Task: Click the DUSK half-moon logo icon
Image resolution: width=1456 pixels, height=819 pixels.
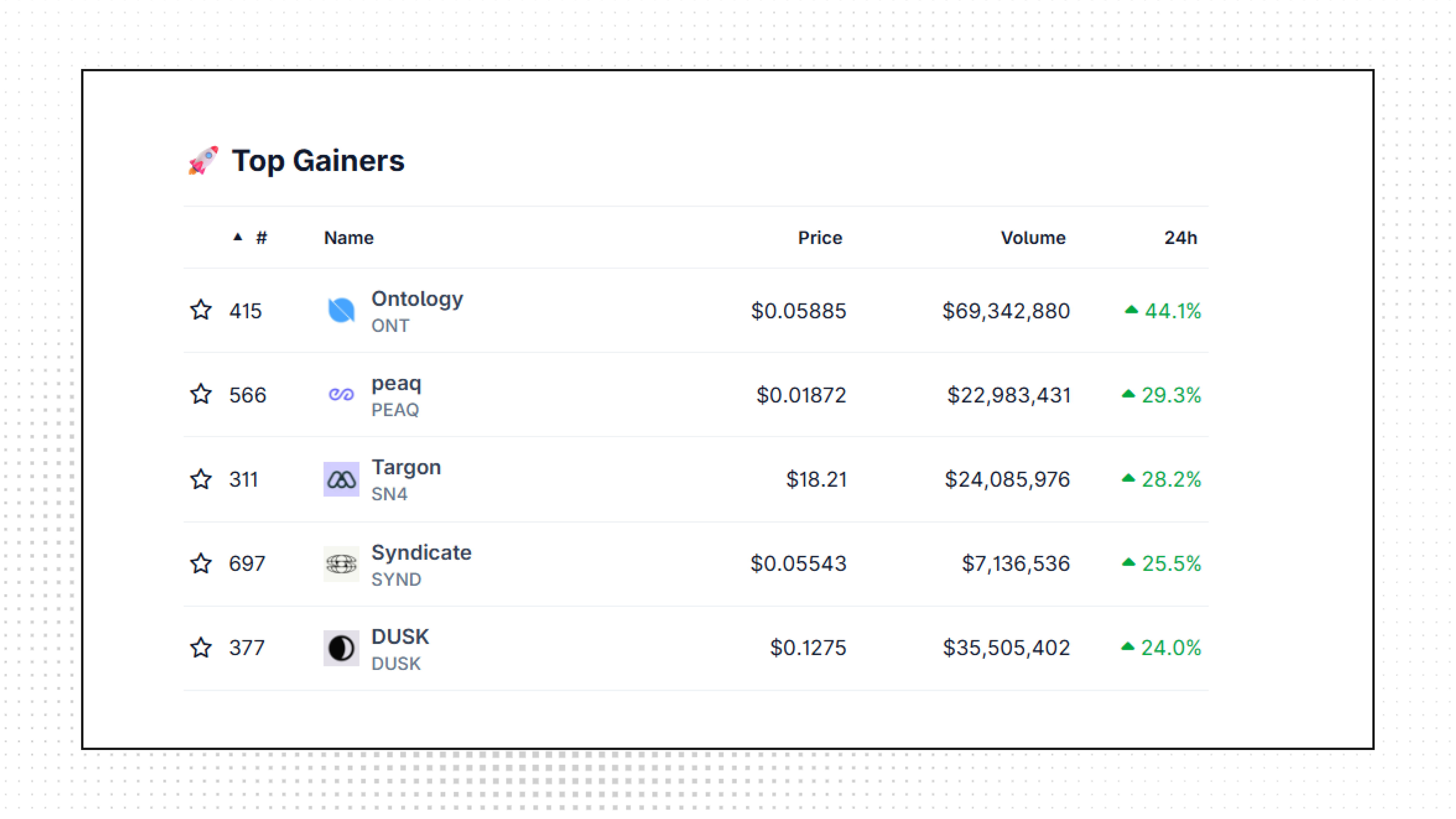Action: [341, 648]
